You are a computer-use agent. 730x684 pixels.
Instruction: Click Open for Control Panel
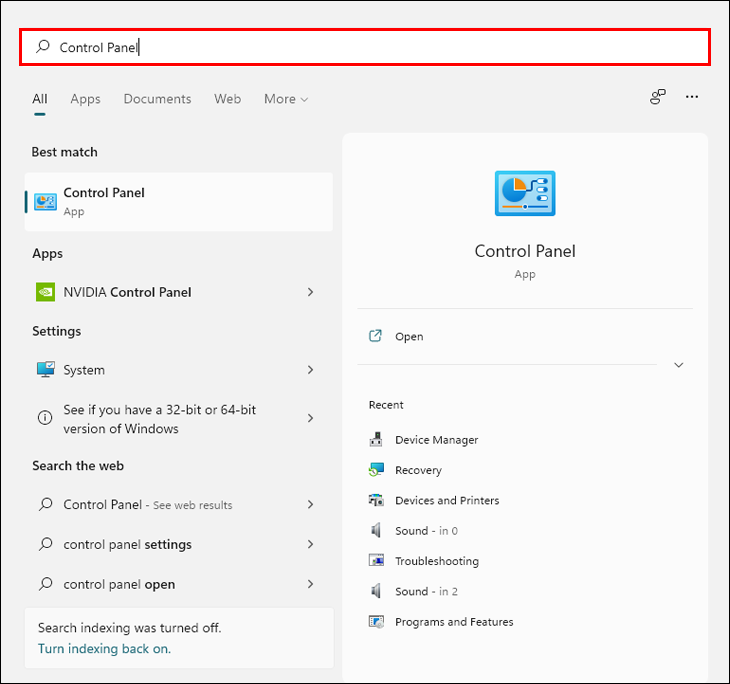pos(409,337)
